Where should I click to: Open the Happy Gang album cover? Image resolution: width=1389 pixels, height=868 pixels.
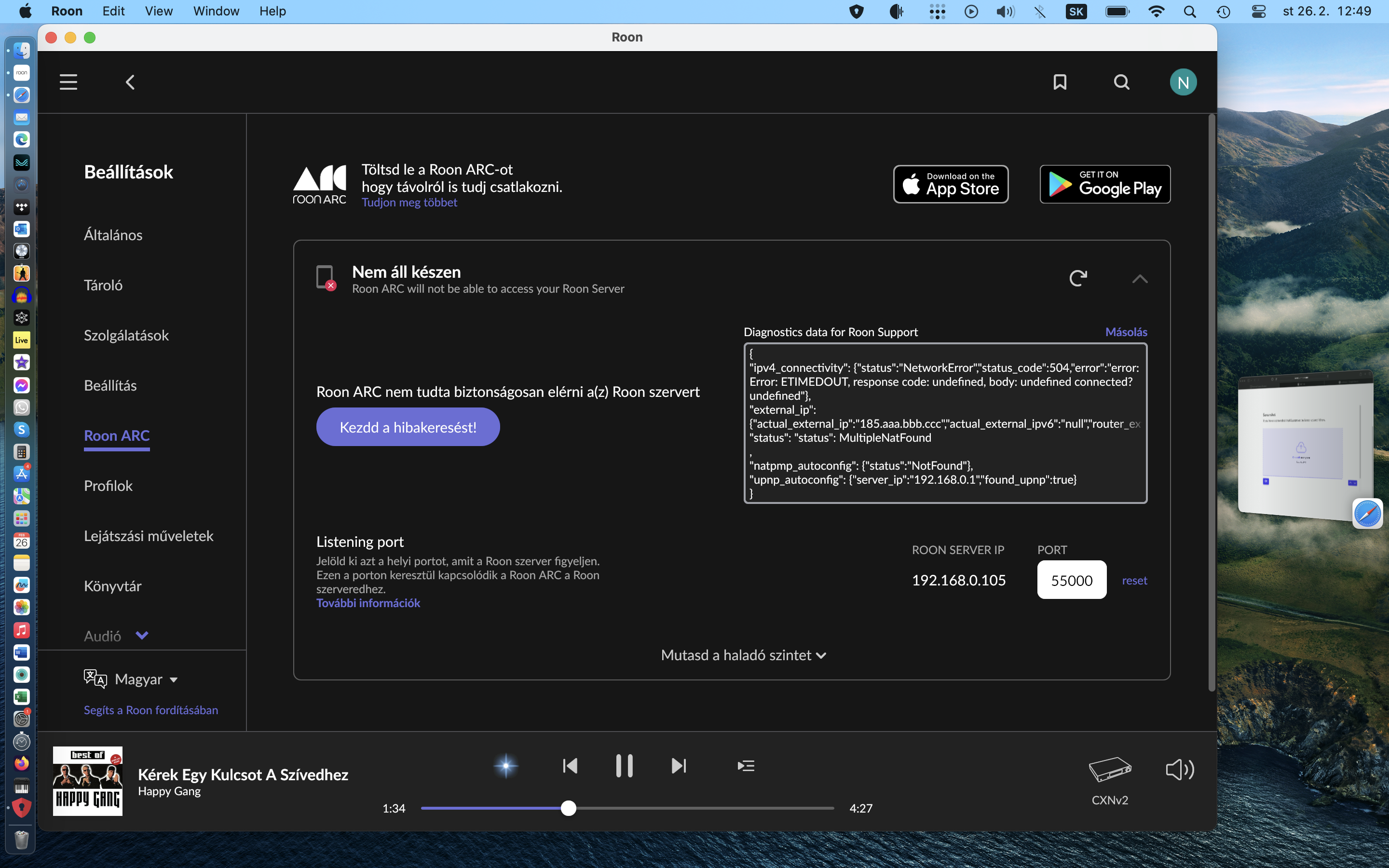click(88, 781)
